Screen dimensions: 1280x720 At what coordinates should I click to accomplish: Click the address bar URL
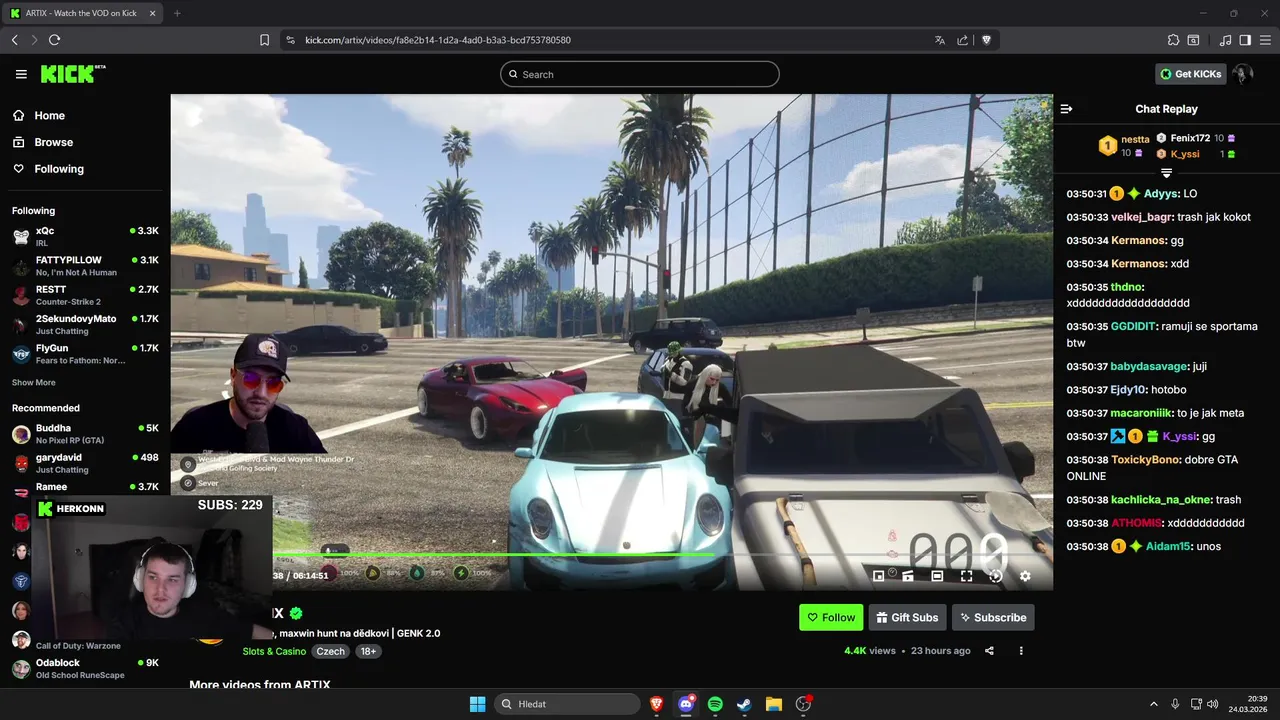[438, 40]
